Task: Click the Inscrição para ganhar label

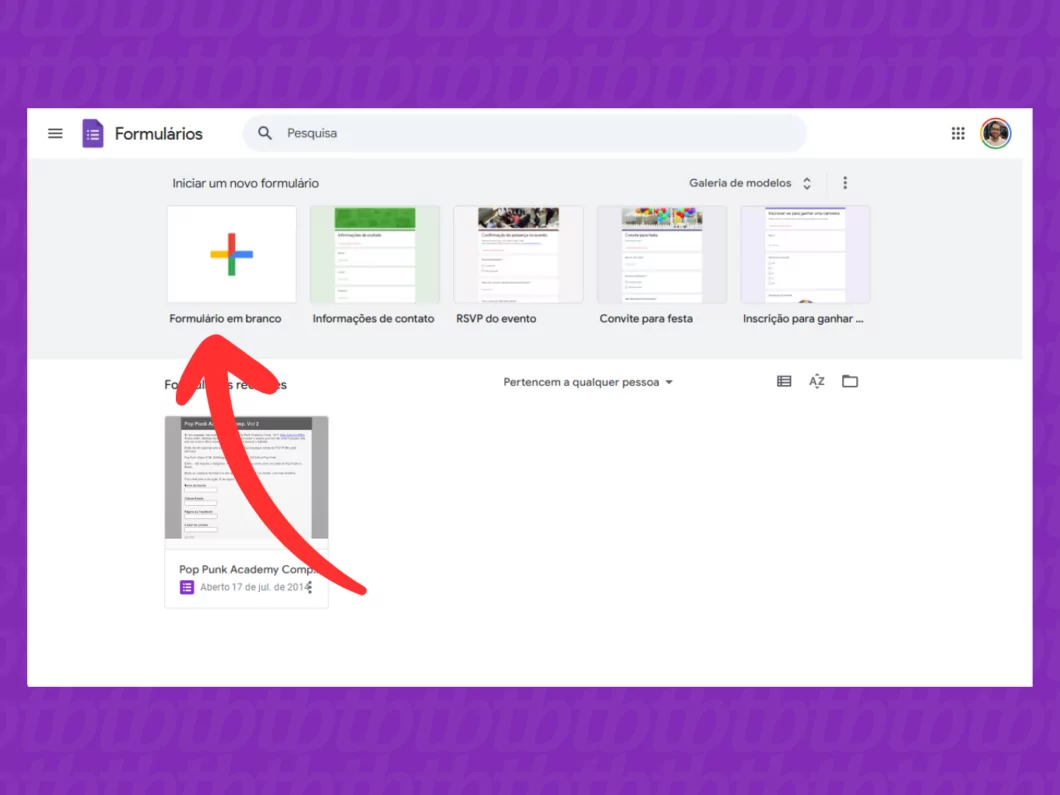Action: (x=802, y=318)
